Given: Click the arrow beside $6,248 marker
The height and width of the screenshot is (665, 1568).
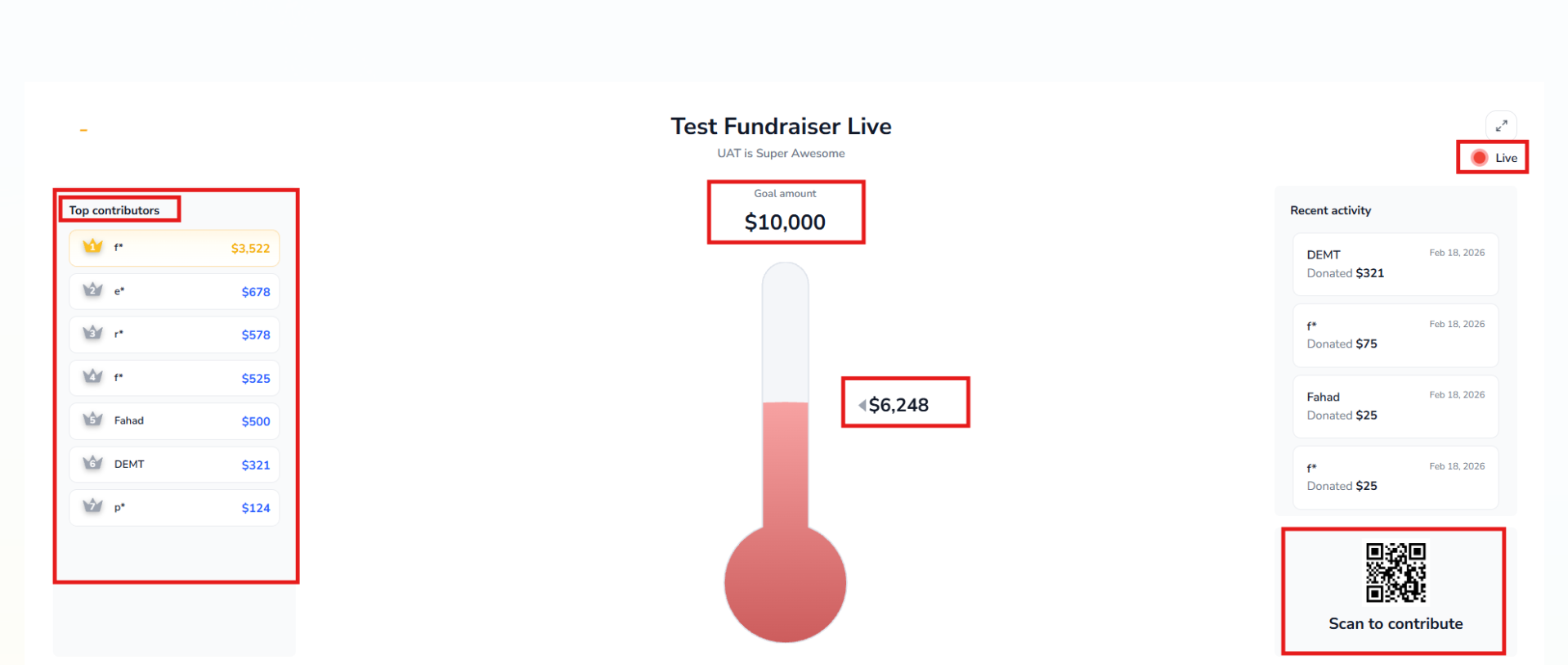Looking at the screenshot, I should [x=862, y=405].
